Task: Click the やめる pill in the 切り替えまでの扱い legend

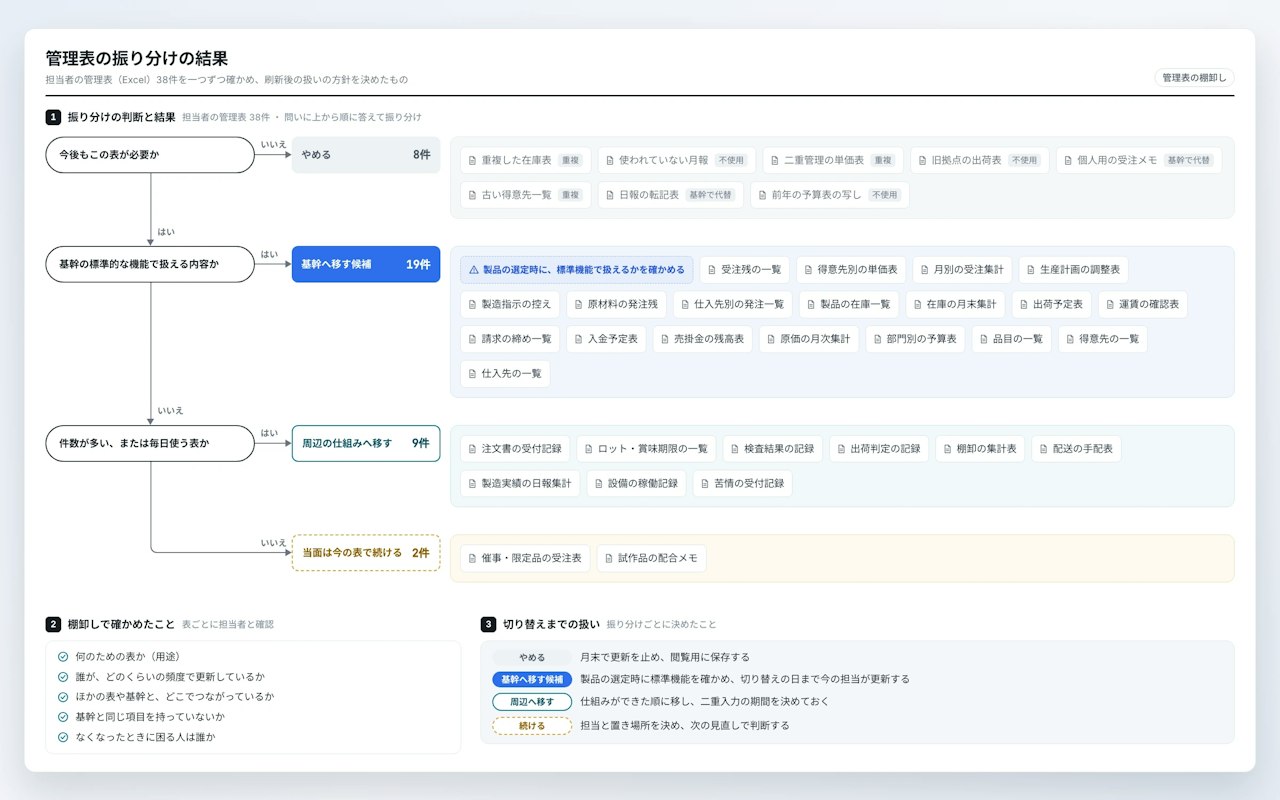Action: (532, 657)
